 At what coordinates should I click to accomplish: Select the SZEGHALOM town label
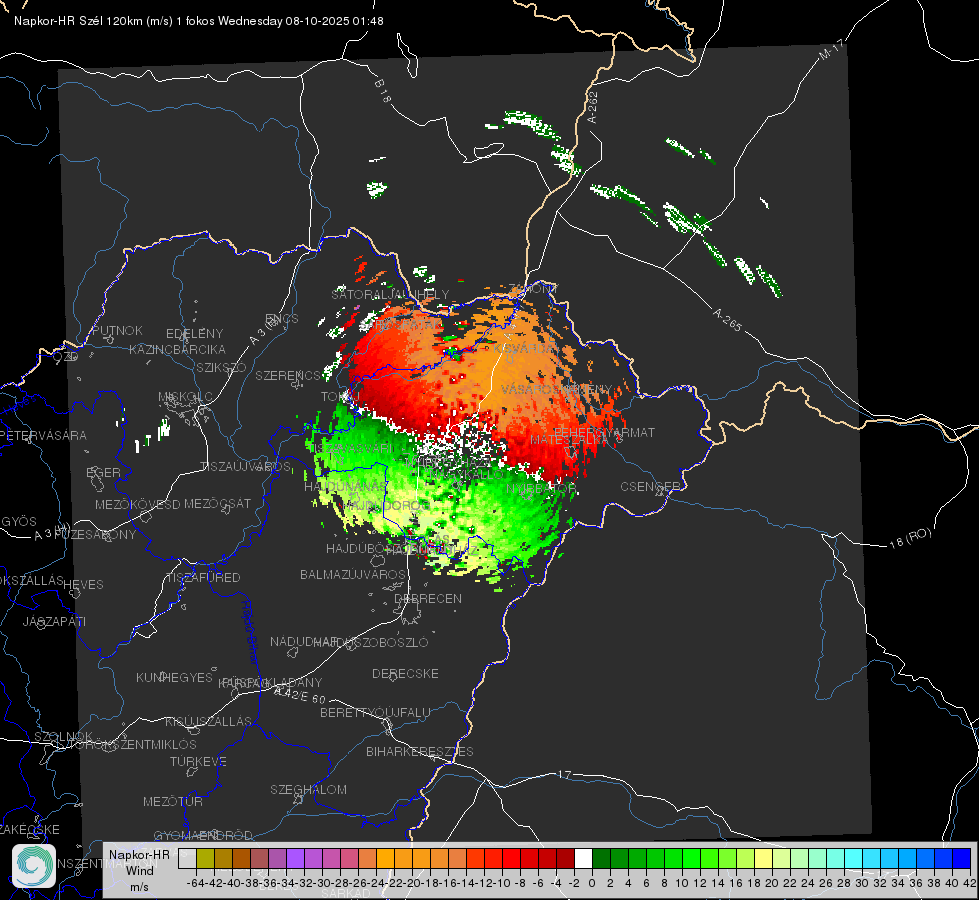pos(308,789)
